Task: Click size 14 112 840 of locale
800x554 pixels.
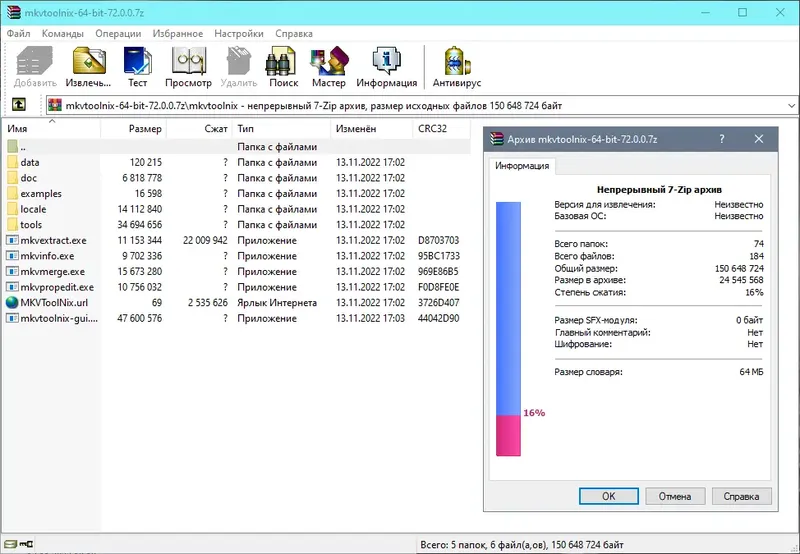Action: 139,209
